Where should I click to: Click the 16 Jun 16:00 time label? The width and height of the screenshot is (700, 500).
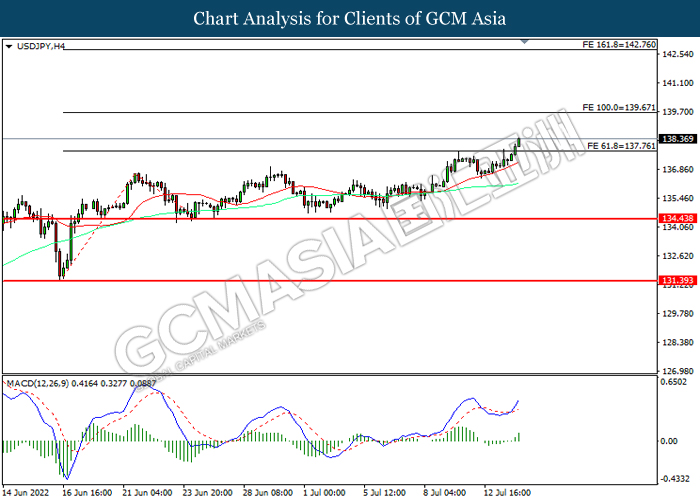click(87, 493)
